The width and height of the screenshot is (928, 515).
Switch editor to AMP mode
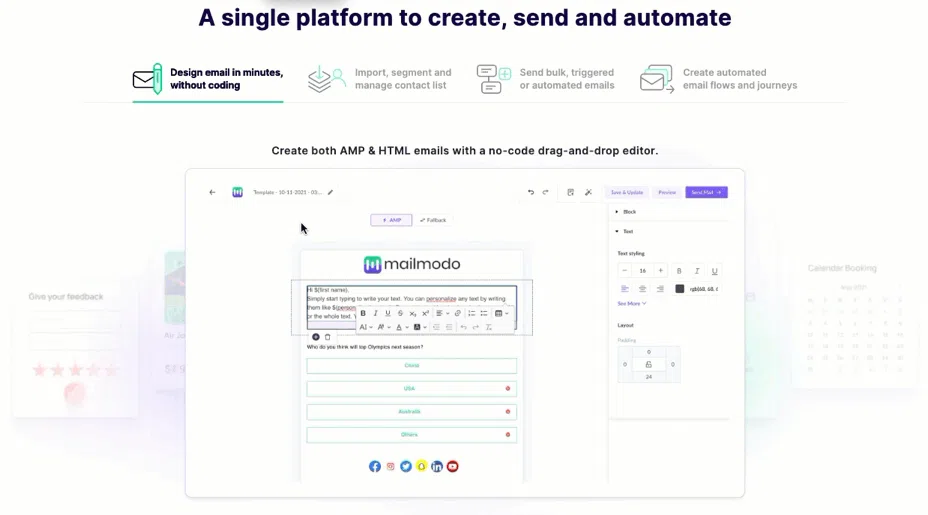click(391, 220)
